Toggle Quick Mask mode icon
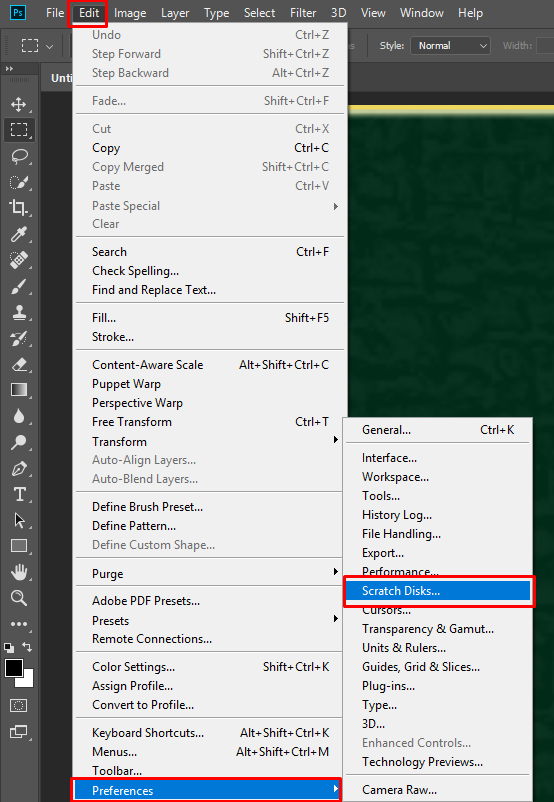 pos(19,706)
